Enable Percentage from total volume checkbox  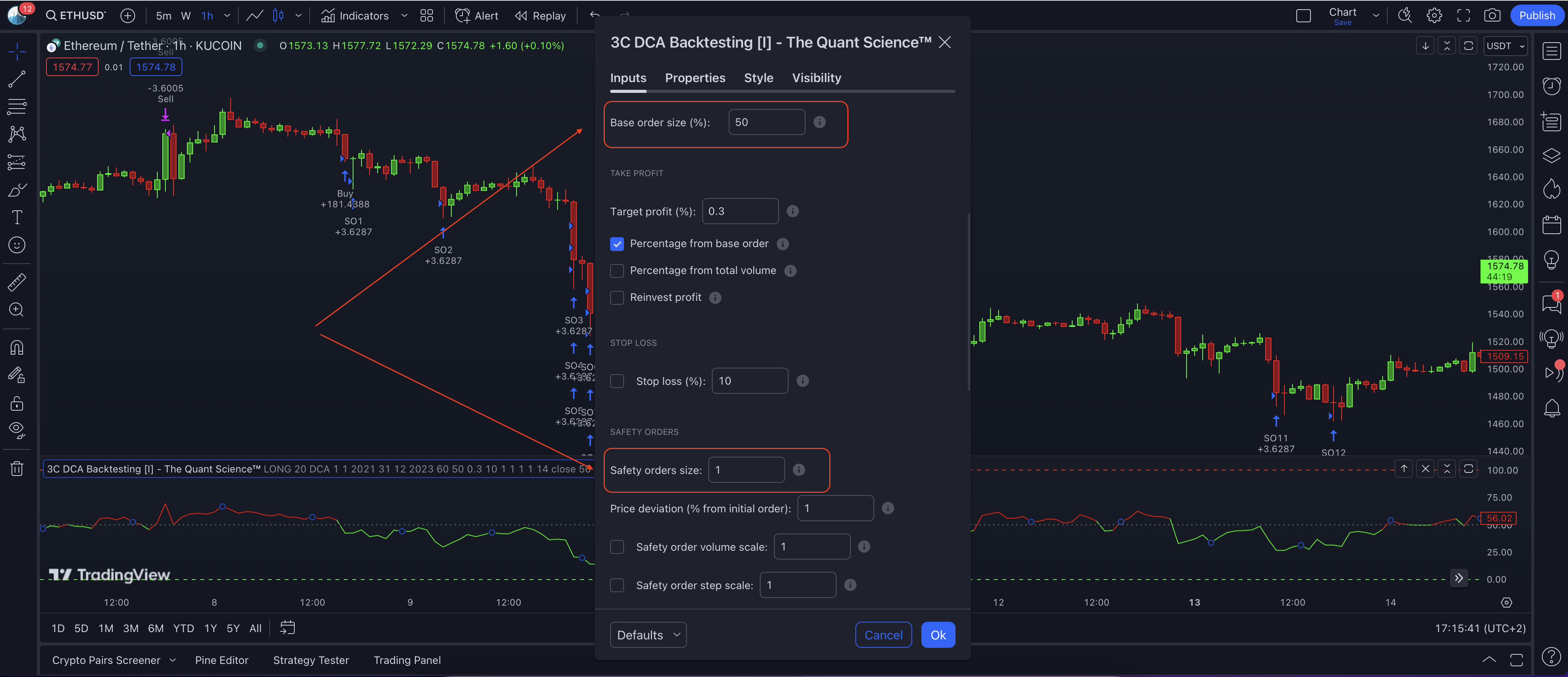click(617, 270)
